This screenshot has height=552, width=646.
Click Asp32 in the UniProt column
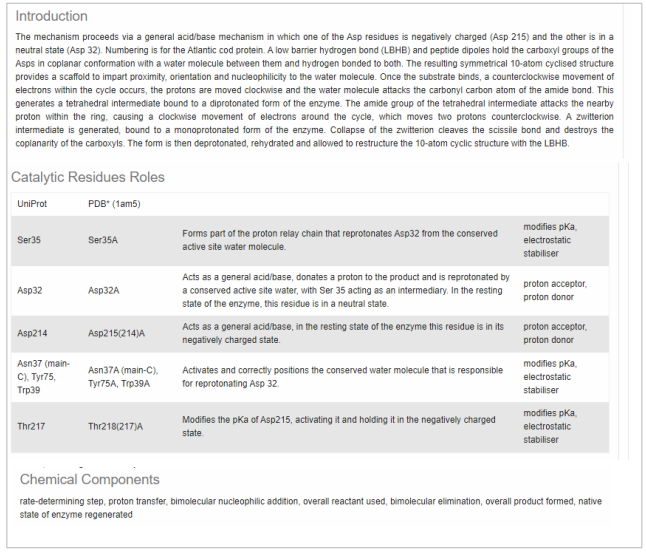[31, 290]
